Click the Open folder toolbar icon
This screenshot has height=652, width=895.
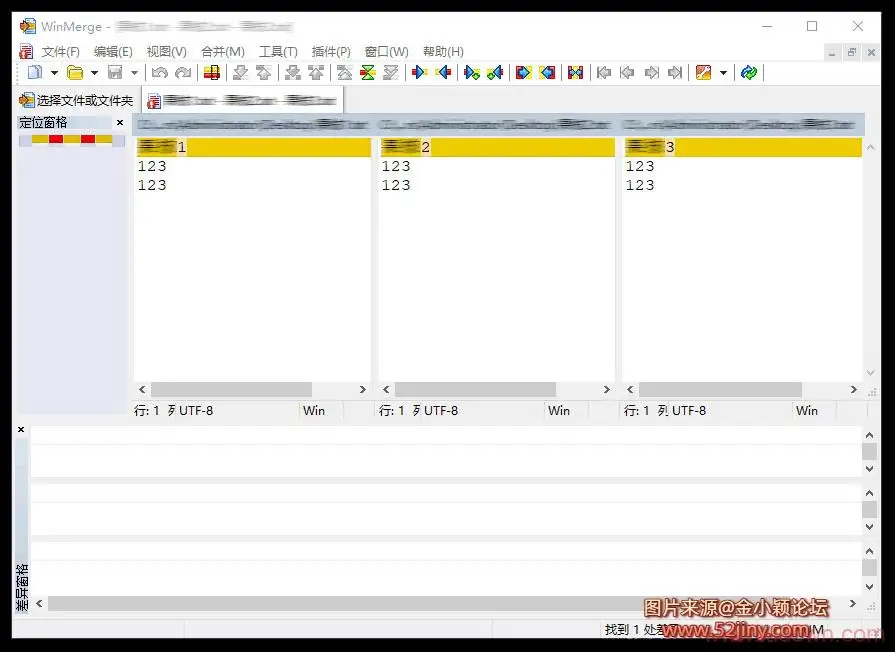pos(75,72)
